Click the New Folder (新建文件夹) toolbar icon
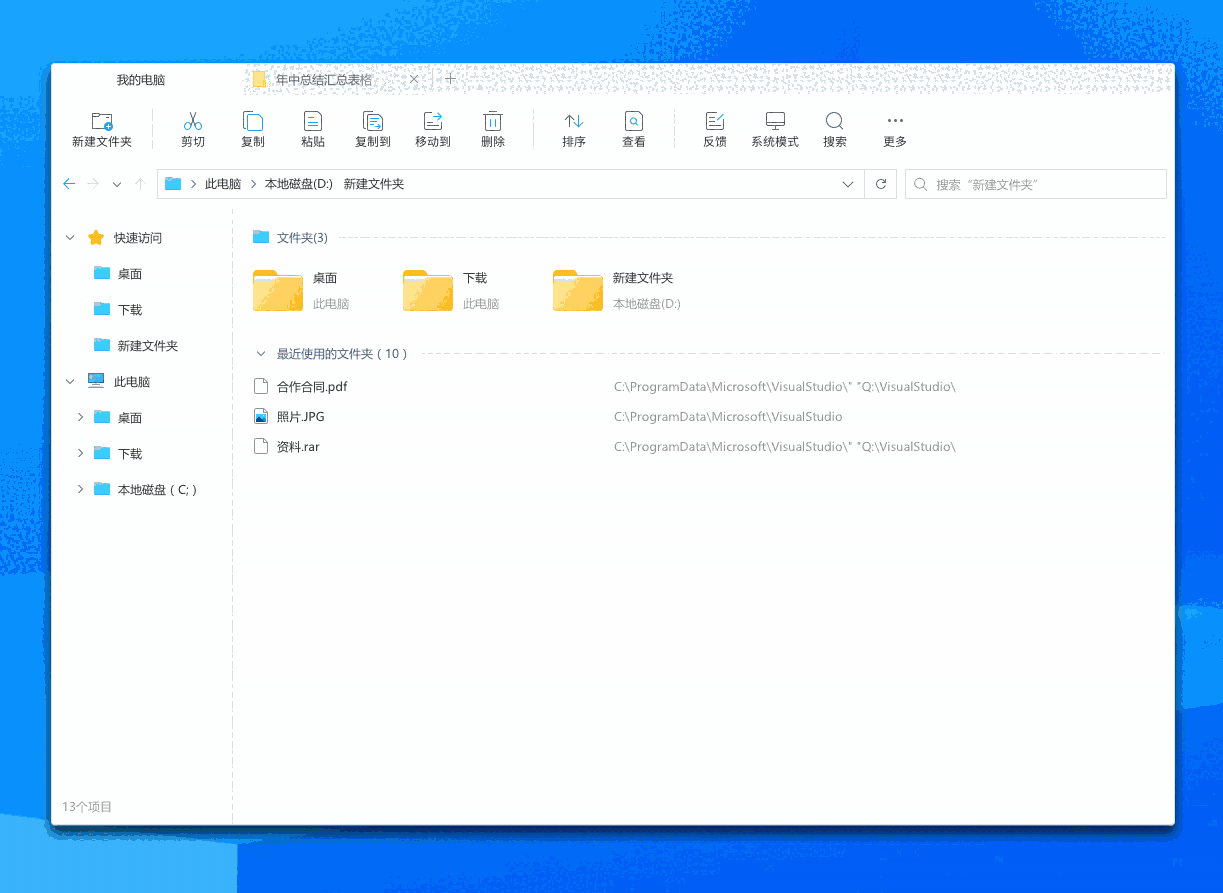 pos(102,122)
